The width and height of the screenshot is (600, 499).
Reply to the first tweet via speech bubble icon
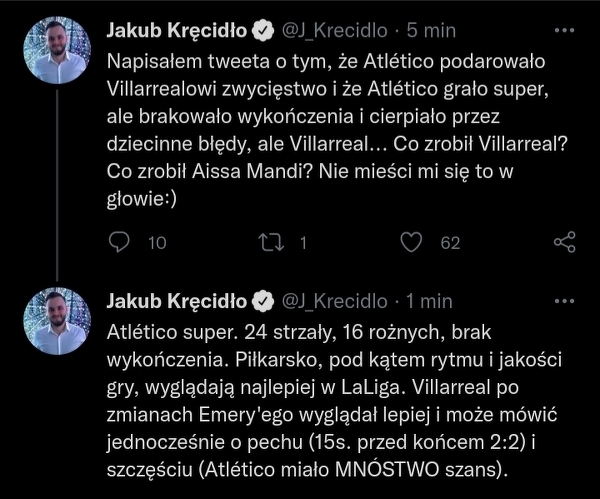click(x=118, y=242)
